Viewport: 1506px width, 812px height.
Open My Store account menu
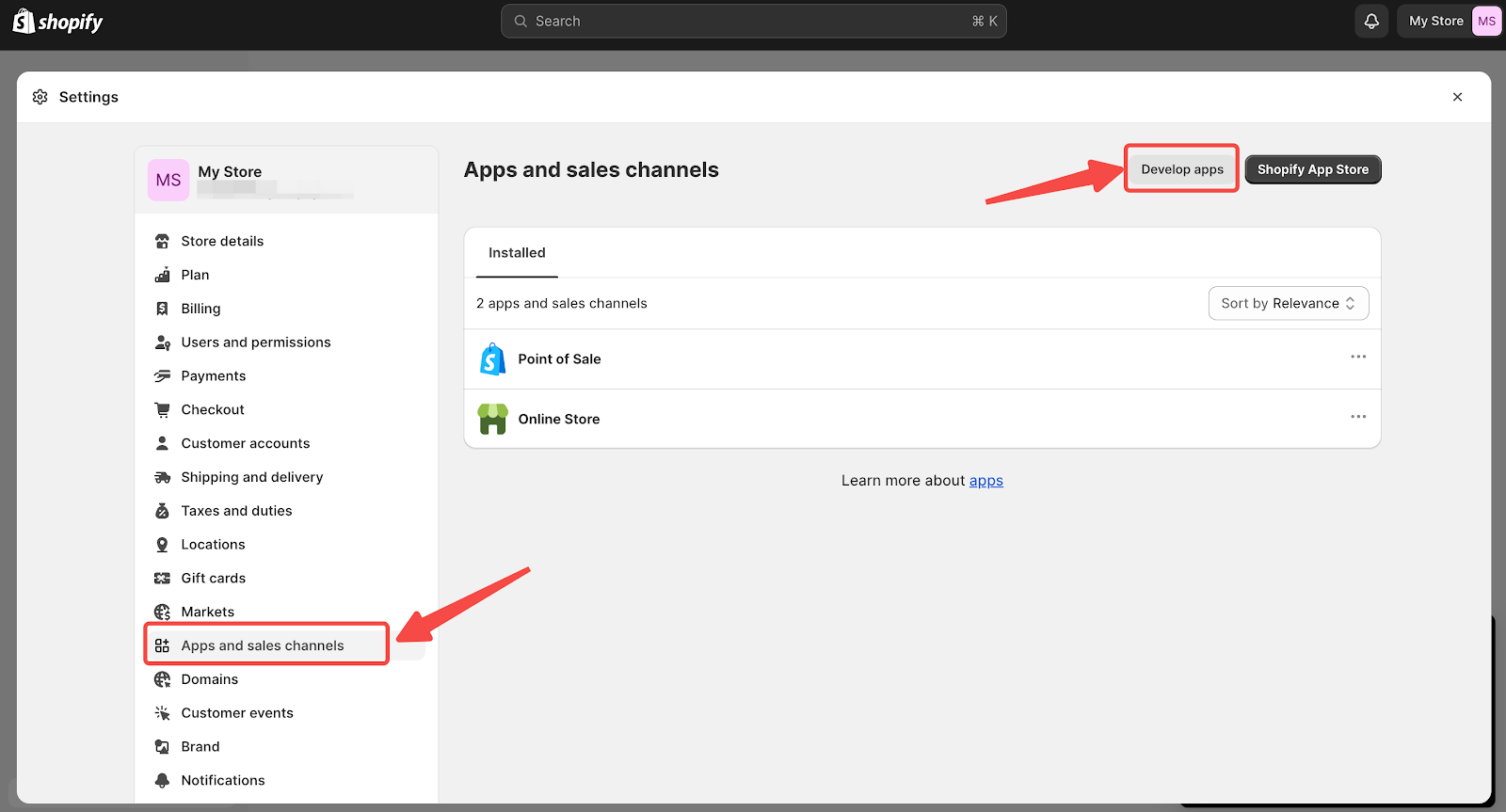tap(1450, 21)
